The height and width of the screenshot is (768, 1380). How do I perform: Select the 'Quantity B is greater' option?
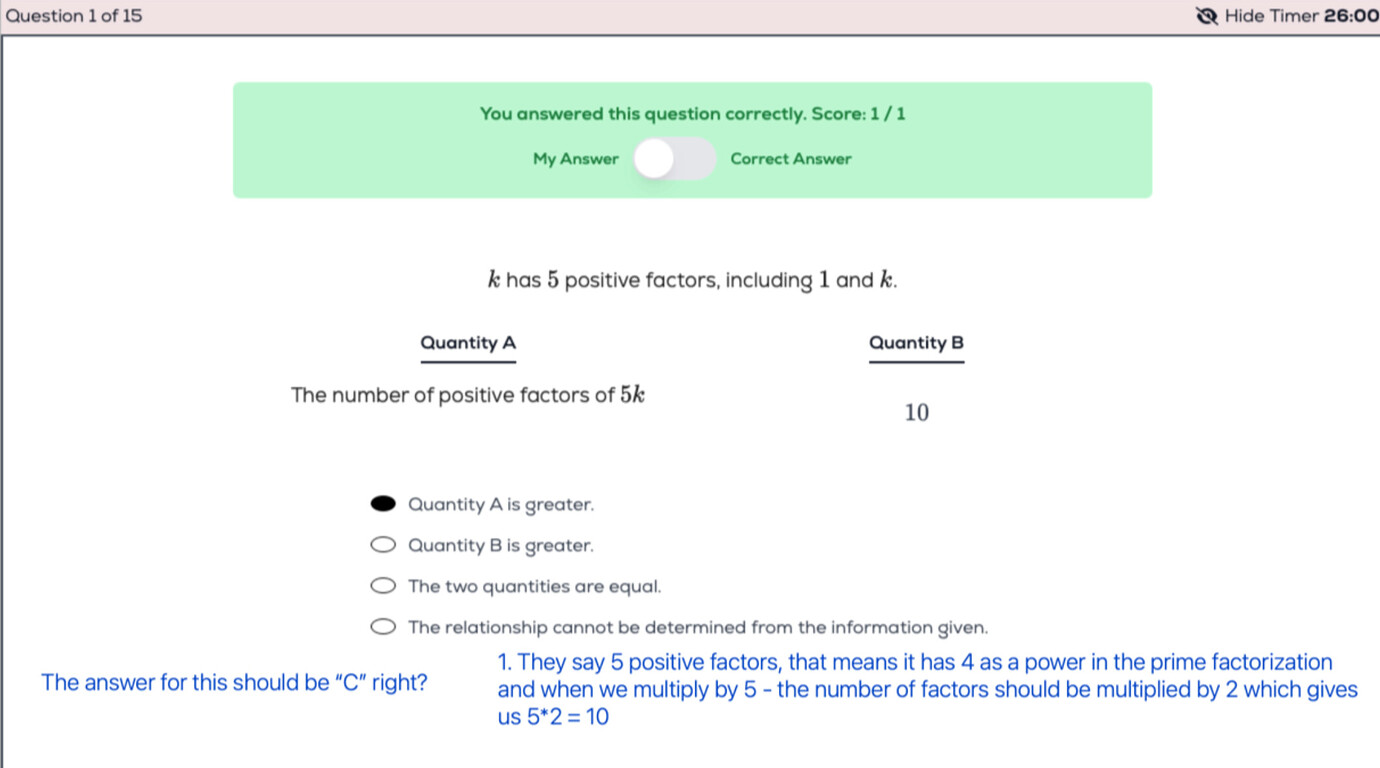(383, 543)
